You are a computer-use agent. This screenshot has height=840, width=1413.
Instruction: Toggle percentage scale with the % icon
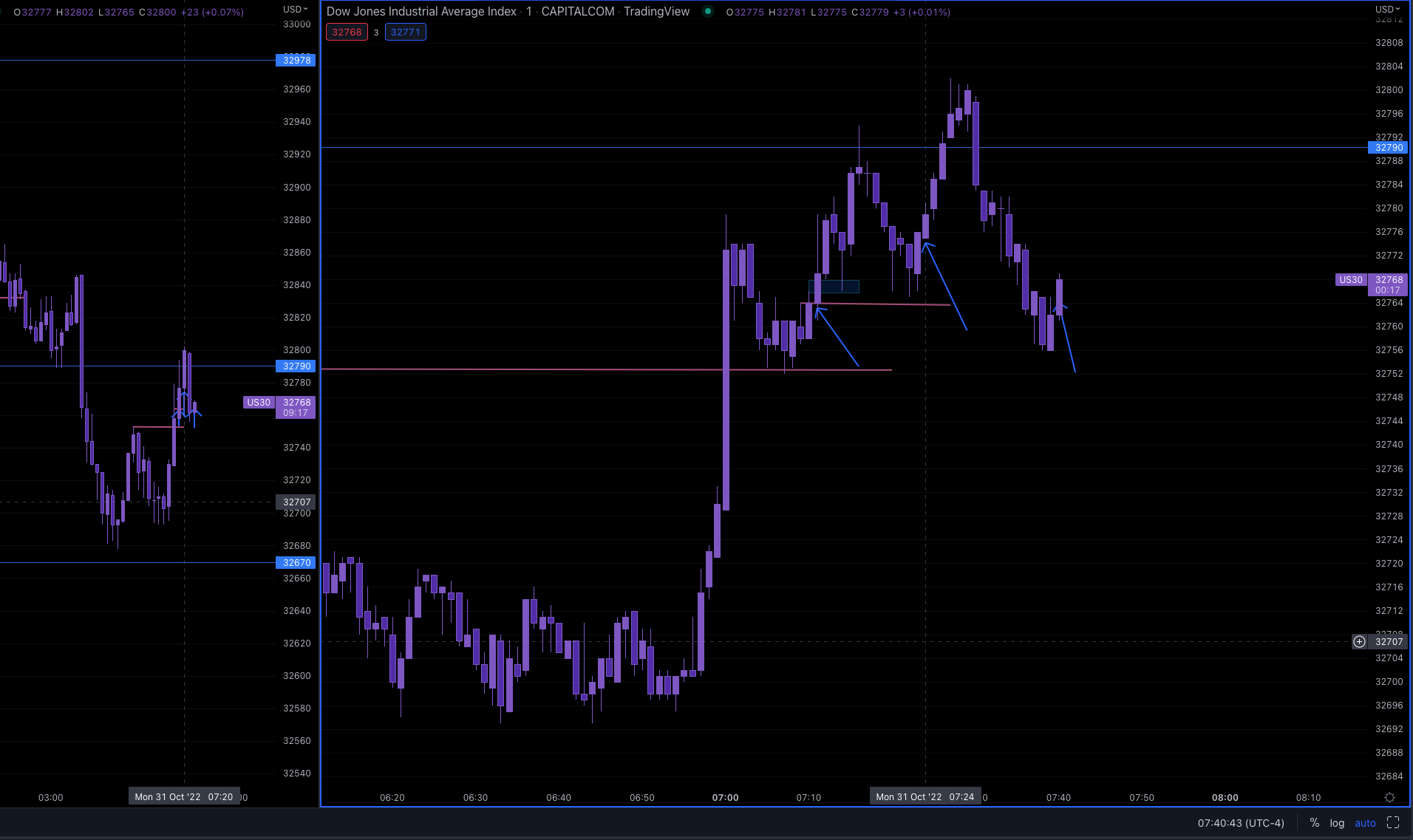[1315, 822]
